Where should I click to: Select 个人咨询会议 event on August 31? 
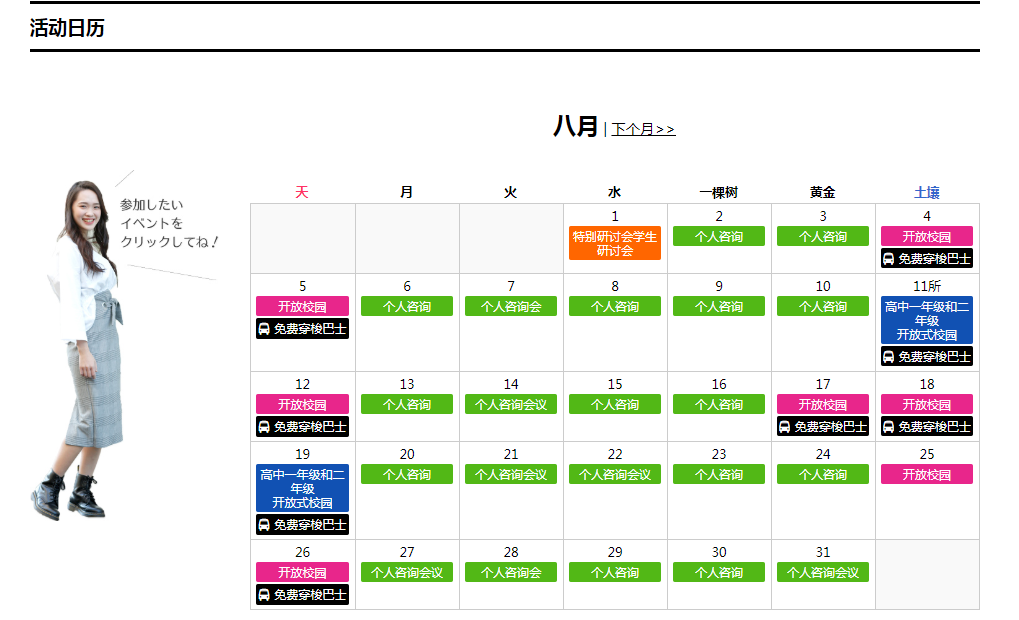[822, 572]
